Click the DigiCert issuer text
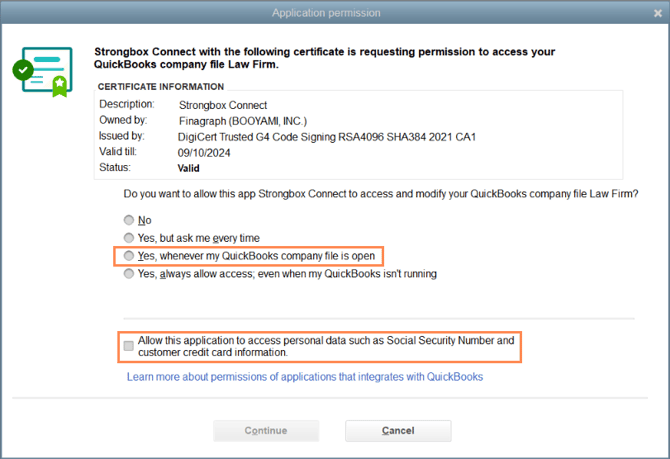 tap(326, 137)
